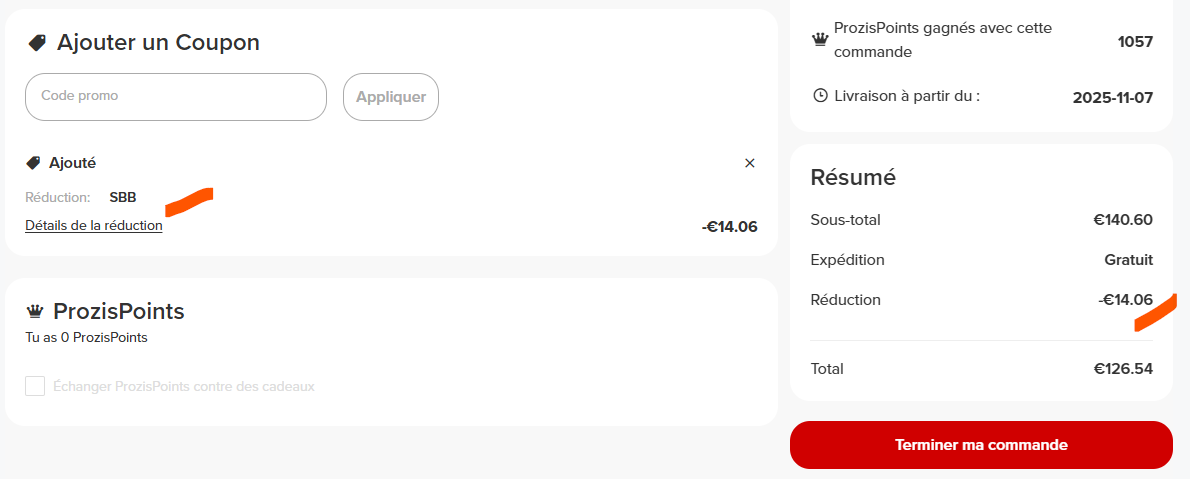Click the Sous-total amount €140.60
Image resolution: width=1190 pixels, height=479 pixels.
[x=1123, y=220]
